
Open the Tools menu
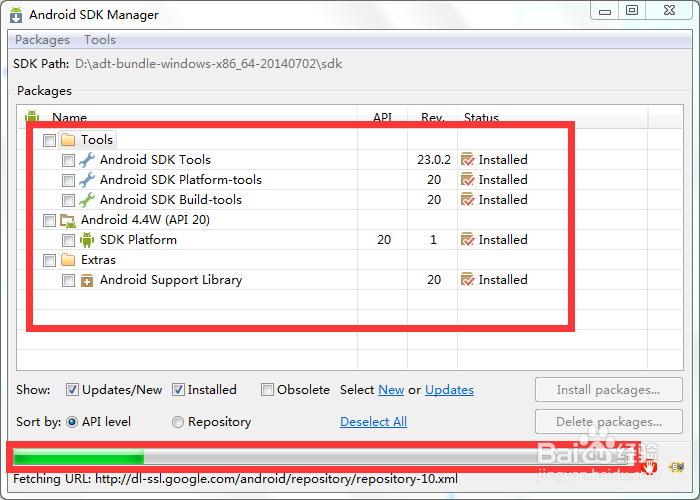pos(100,40)
